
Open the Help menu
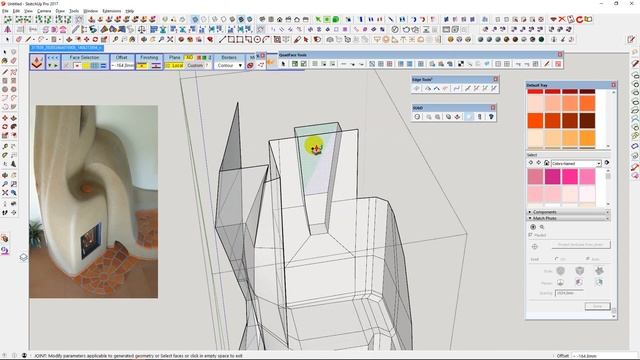[x=129, y=11]
